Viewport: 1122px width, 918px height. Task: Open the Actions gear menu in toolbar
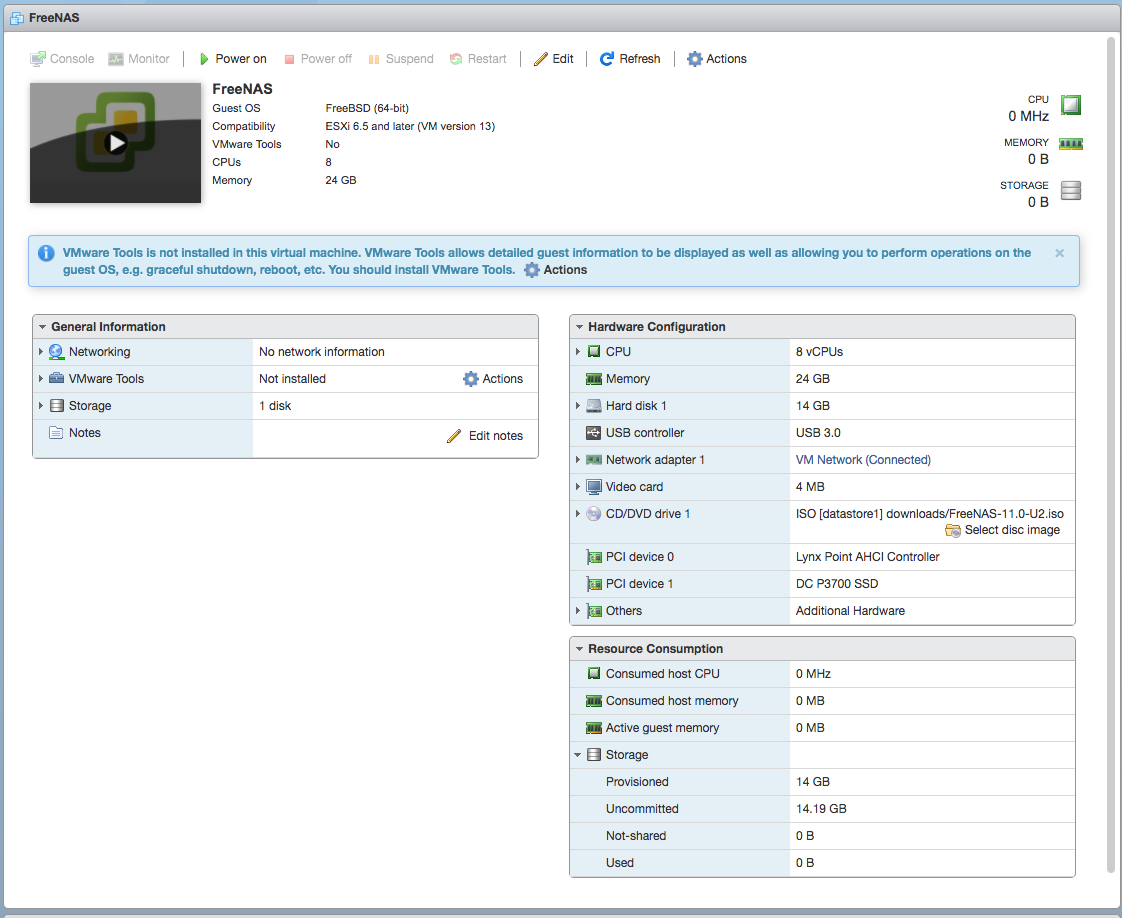click(x=716, y=59)
